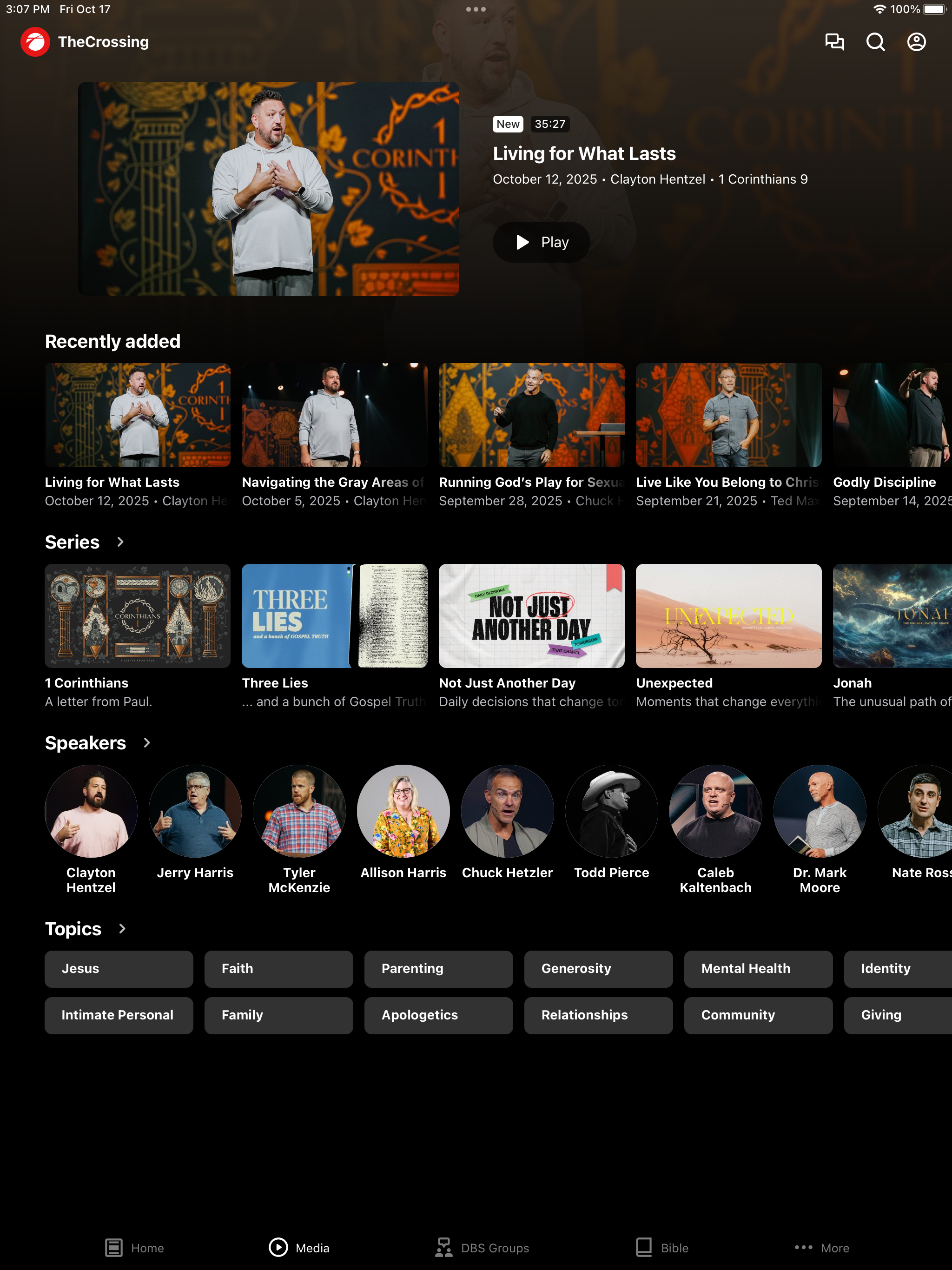Open Living for What Lasts recent thumbnail
The width and height of the screenshot is (952, 1270).
tap(138, 415)
